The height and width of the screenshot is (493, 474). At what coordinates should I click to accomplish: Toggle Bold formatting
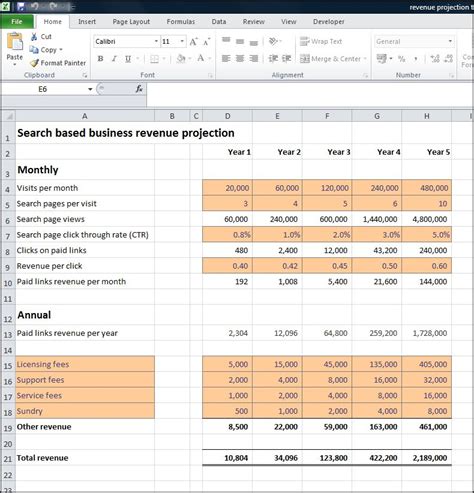click(x=100, y=59)
